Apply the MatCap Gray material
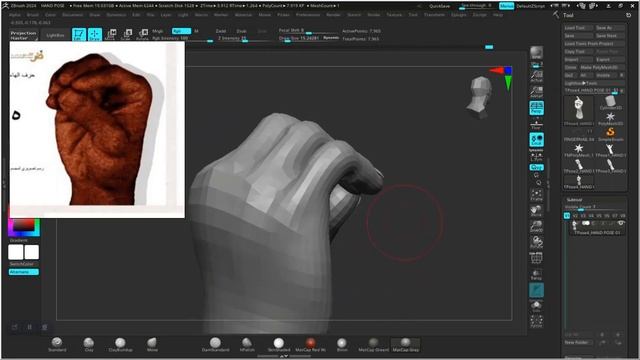The height and width of the screenshot is (360, 640). [x=405, y=344]
